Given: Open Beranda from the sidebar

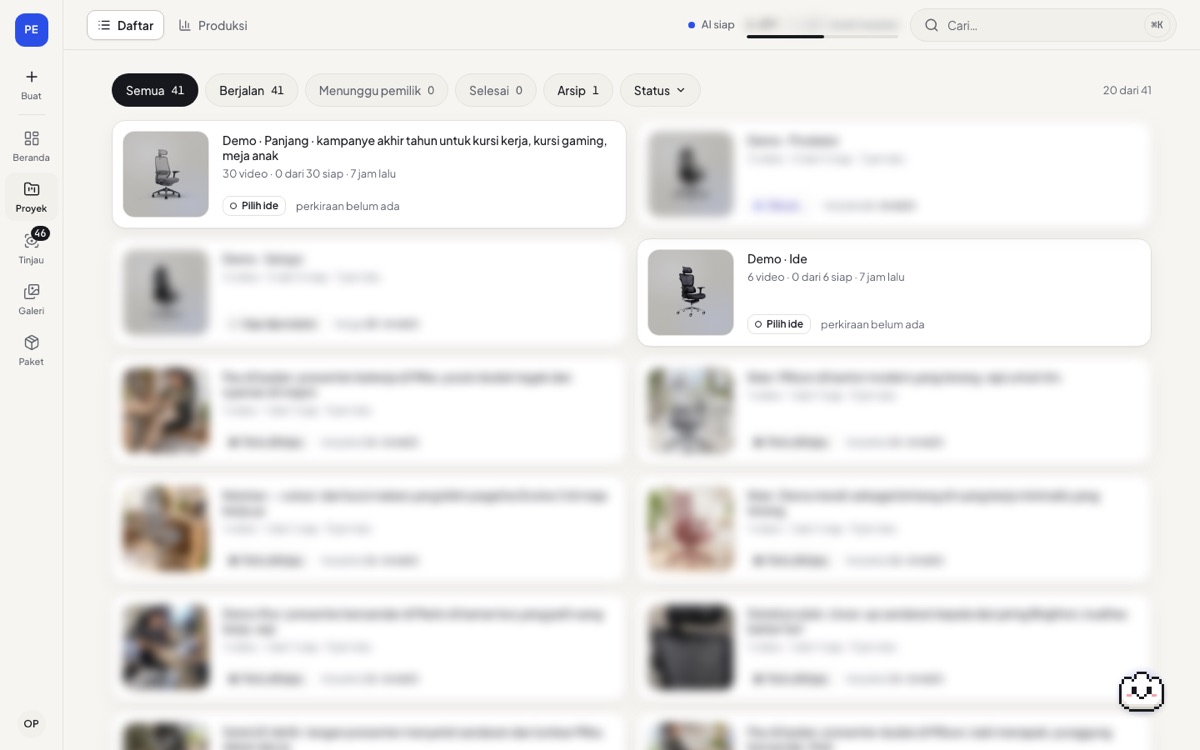Looking at the screenshot, I should tap(31, 146).
